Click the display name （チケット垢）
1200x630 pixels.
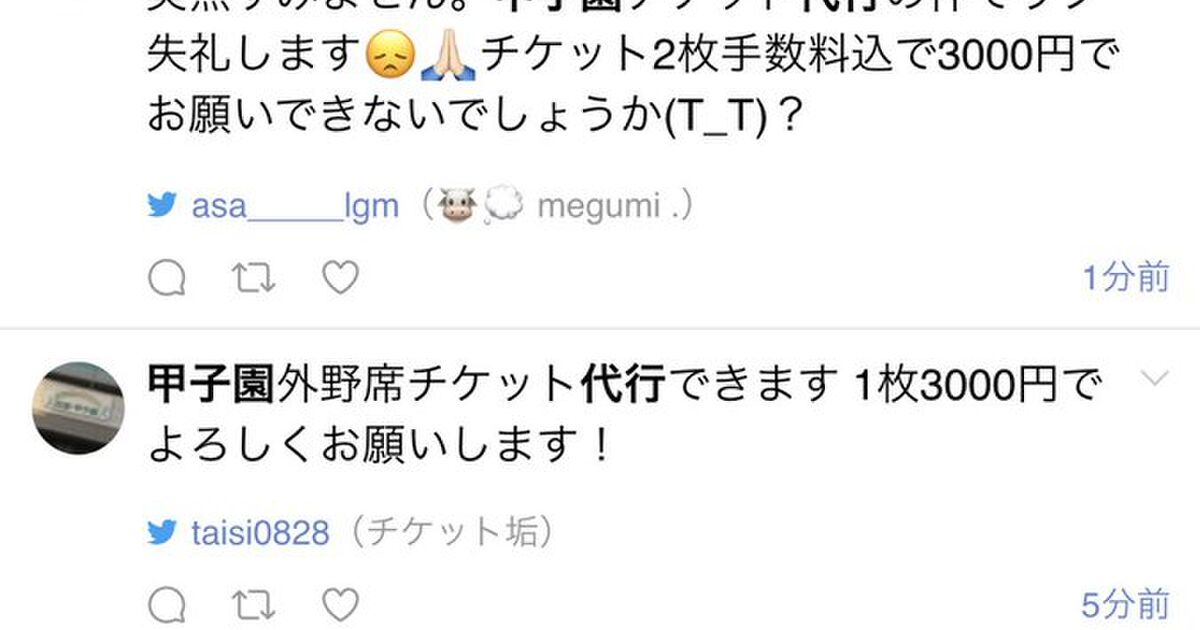point(445,533)
